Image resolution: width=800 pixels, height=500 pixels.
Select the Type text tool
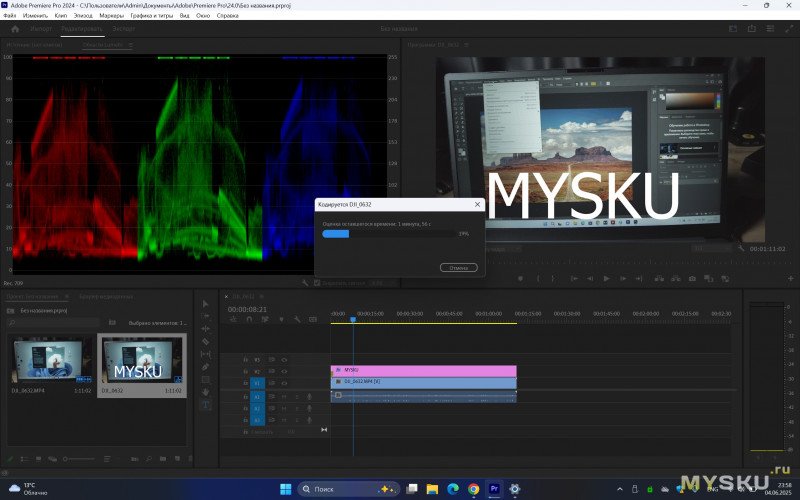(206, 405)
